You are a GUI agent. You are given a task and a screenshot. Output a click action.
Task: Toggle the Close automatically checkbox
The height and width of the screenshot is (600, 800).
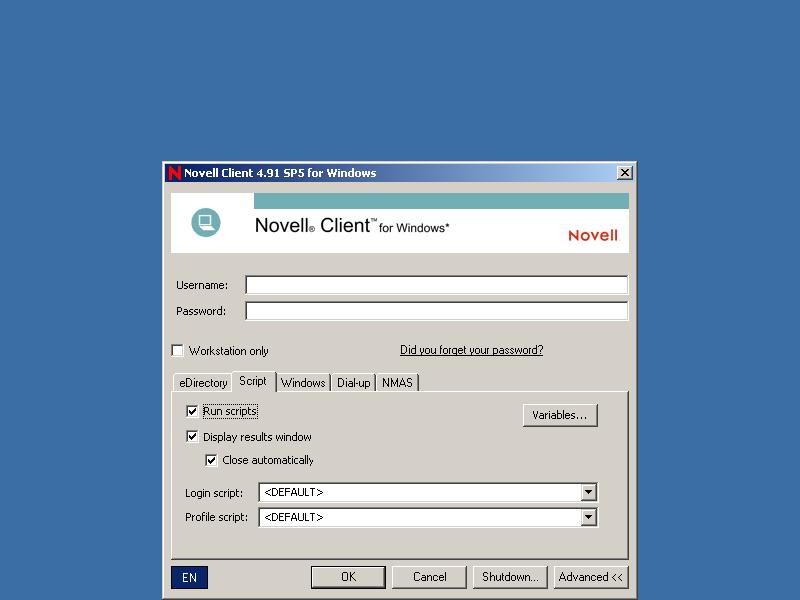coord(211,460)
